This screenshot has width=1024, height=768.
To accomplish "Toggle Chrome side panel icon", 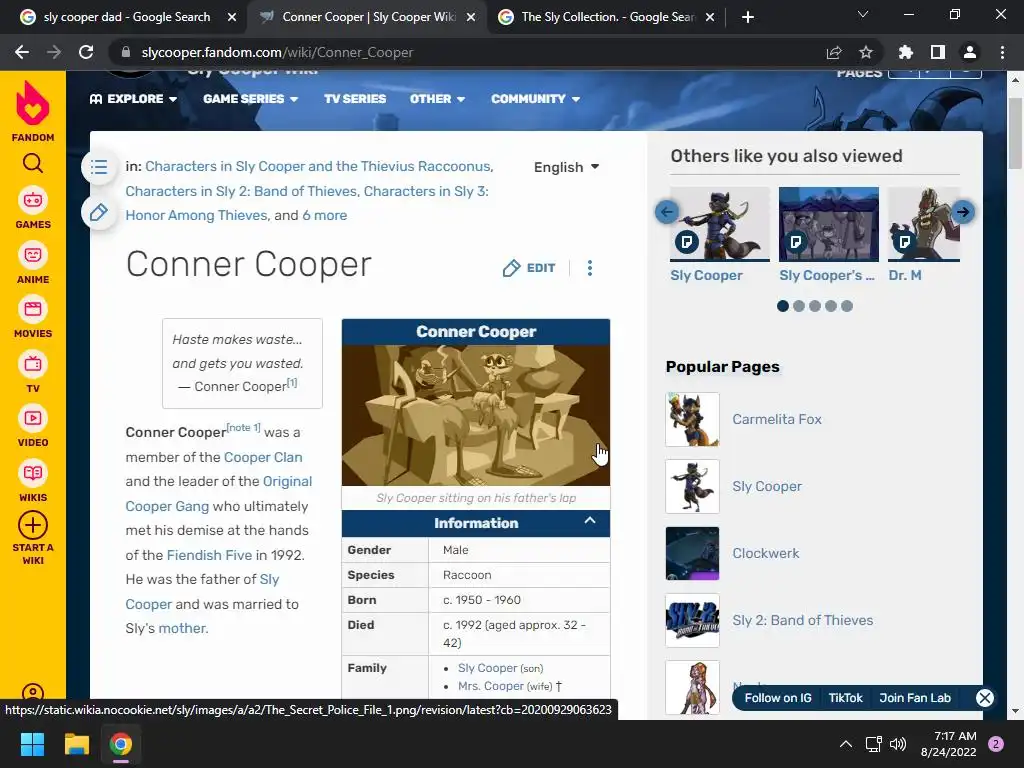I will point(938,52).
